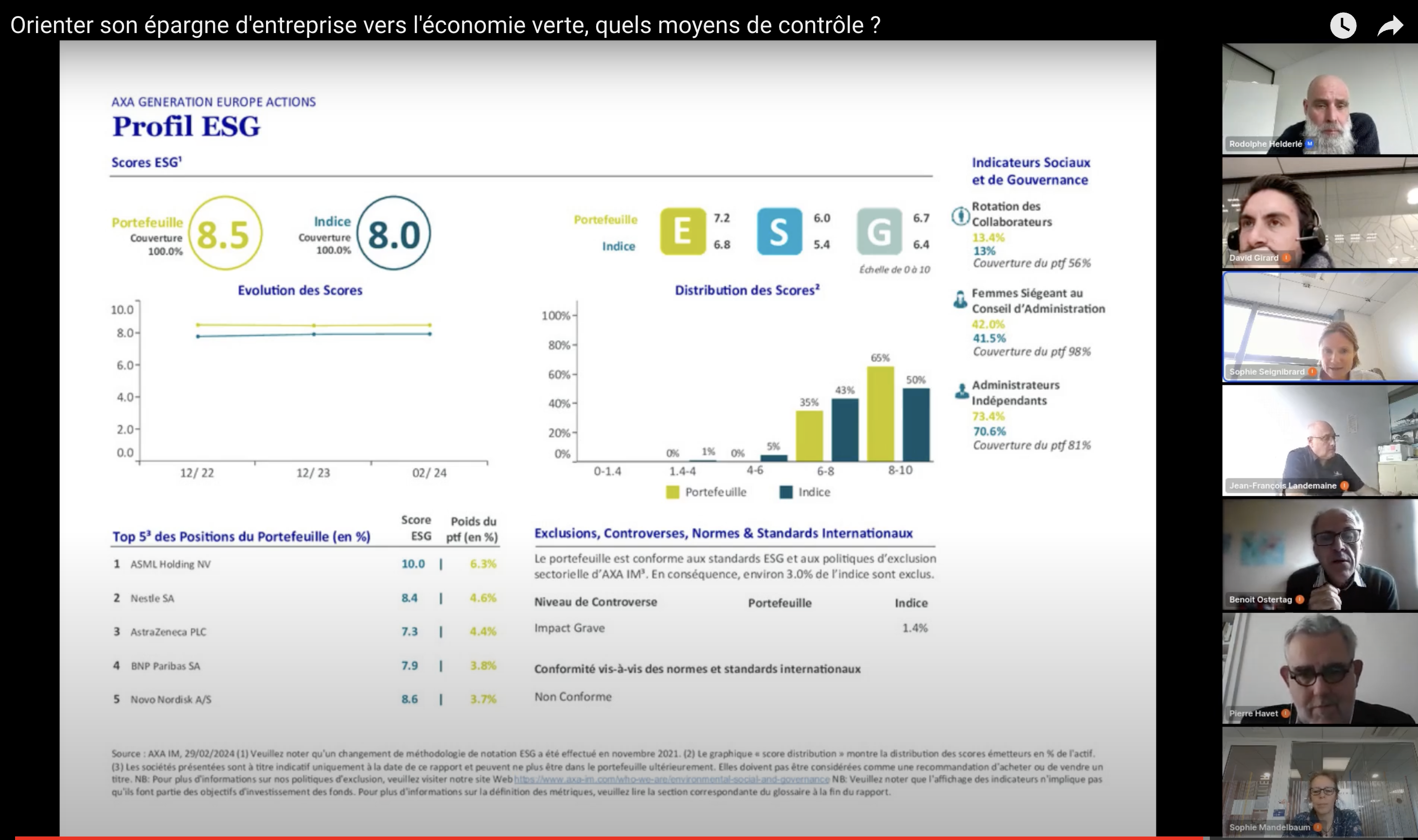Screen dimensions: 1418x840
Task: Click the Rotation des Collaborateurs icon
Action: [960, 216]
